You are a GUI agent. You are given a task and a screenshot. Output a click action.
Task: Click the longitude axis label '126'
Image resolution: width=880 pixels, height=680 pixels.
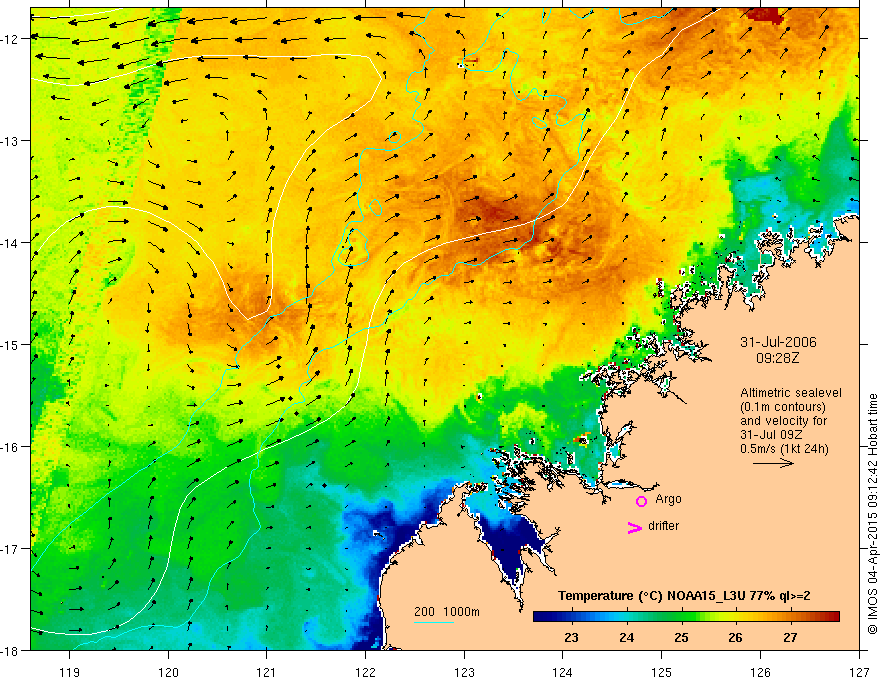(x=760, y=672)
